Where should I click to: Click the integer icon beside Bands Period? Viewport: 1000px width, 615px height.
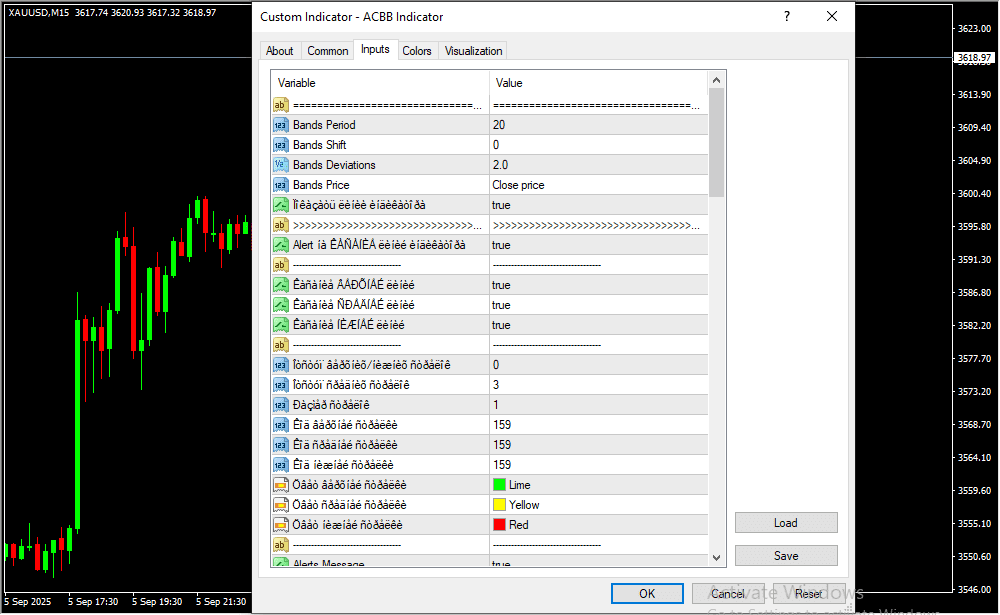(x=280, y=125)
